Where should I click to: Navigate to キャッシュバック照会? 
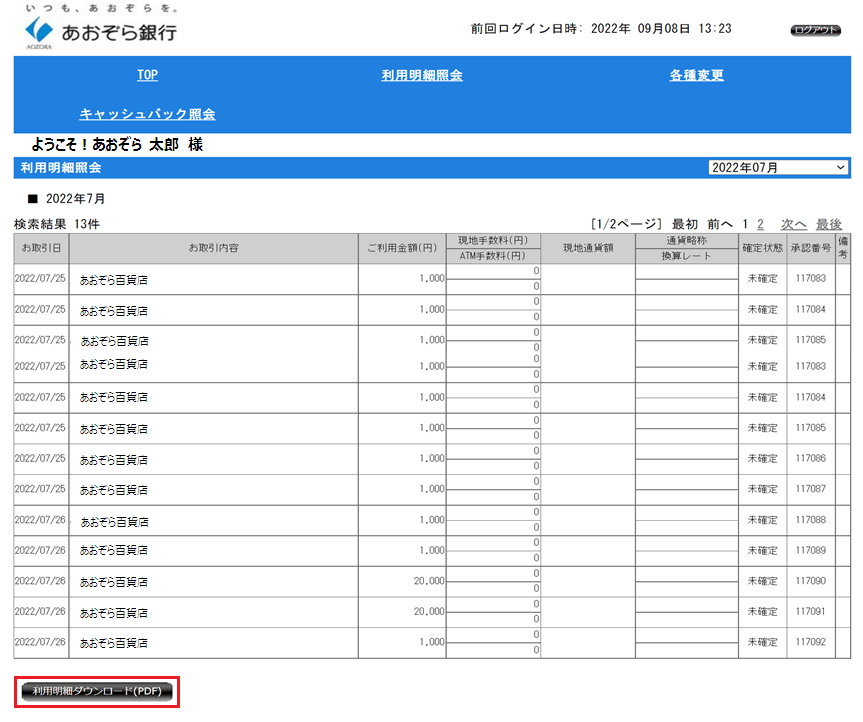[x=147, y=114]
